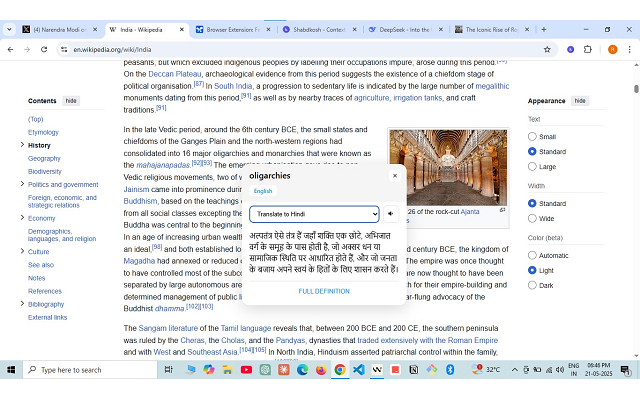Bookmark this page with the star icon
This screenshot has height=400, width=640.
pyautogui.click(x=547, y=49)
